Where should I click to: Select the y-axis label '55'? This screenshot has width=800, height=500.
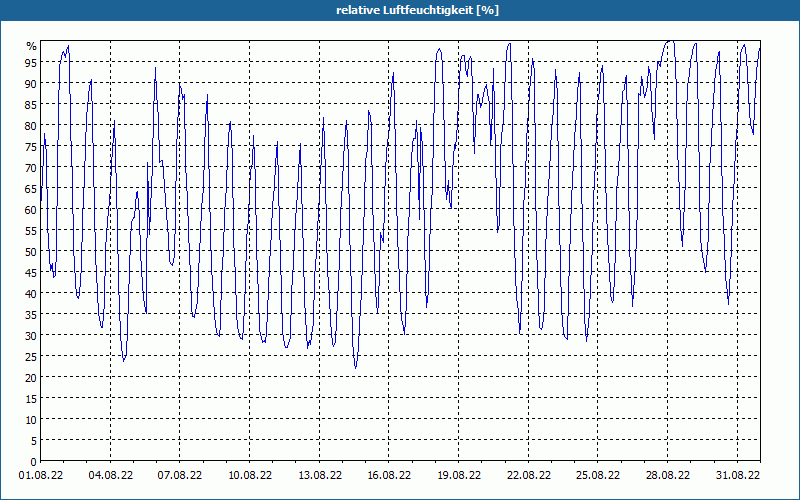tap(31, 231)
